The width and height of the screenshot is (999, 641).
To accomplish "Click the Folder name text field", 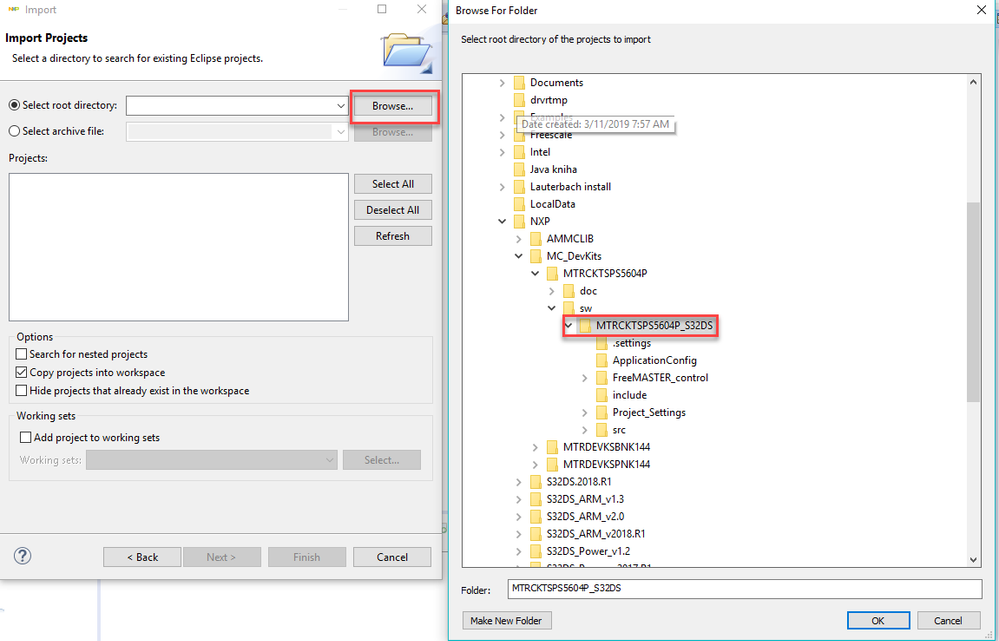I will point(745,589).
